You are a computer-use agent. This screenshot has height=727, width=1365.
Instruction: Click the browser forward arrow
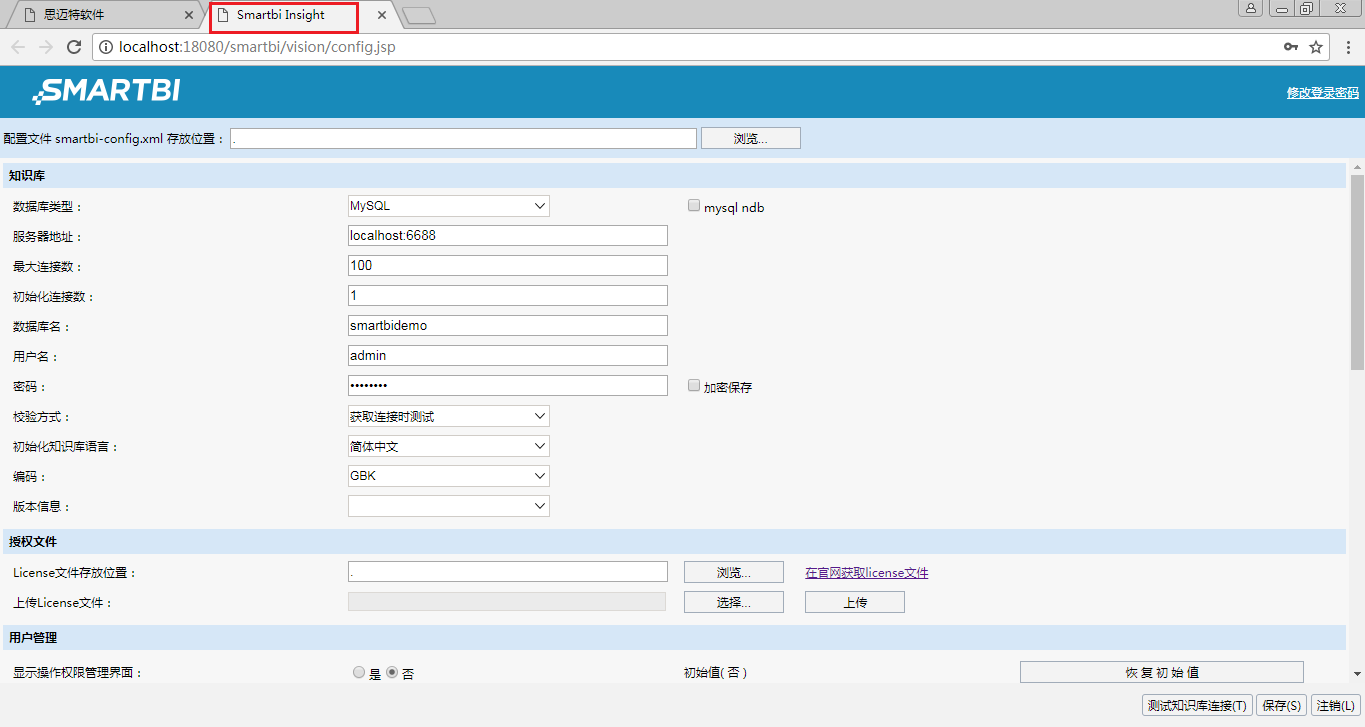point(46,47)
